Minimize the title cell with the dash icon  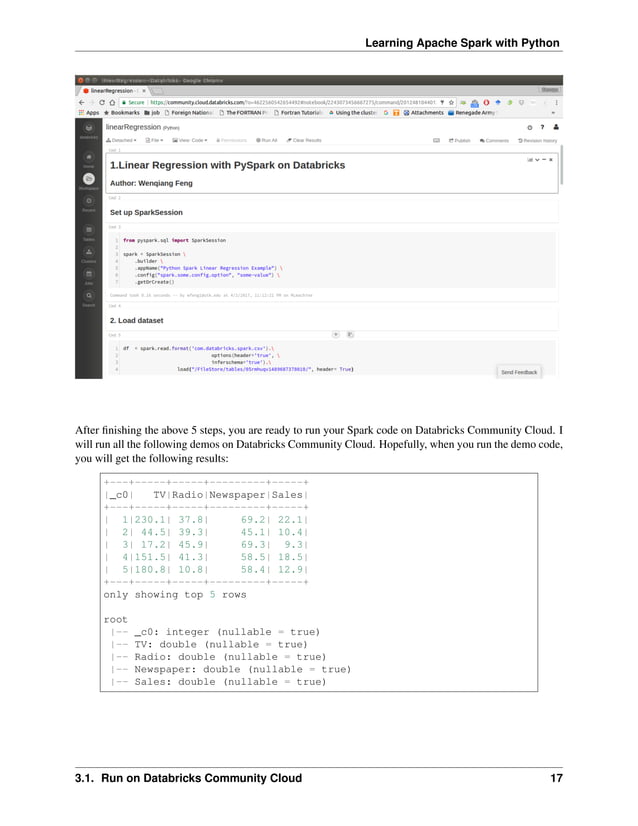click(x=544, y=159)
